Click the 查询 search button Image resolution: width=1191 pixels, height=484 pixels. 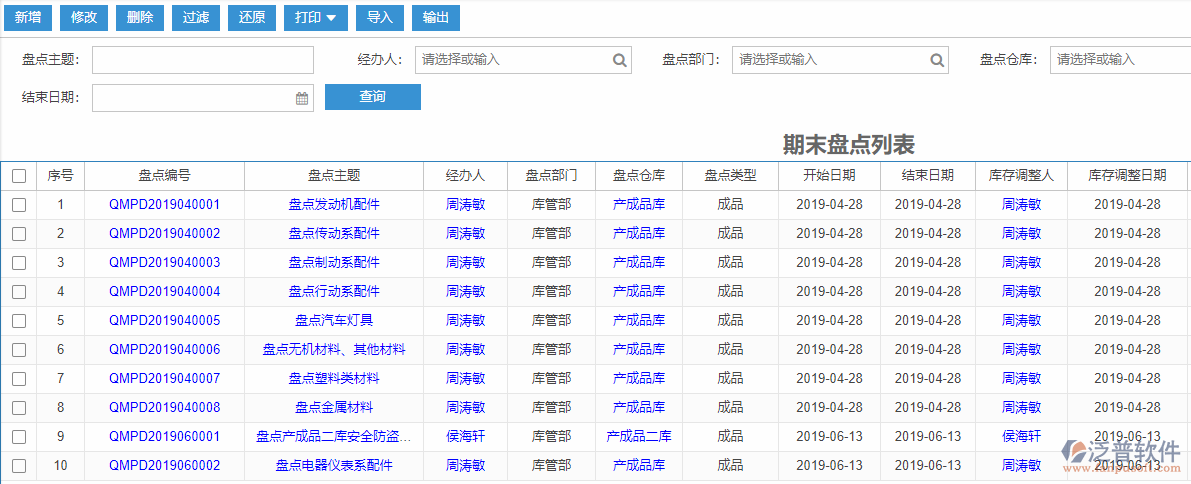[373, 97]
